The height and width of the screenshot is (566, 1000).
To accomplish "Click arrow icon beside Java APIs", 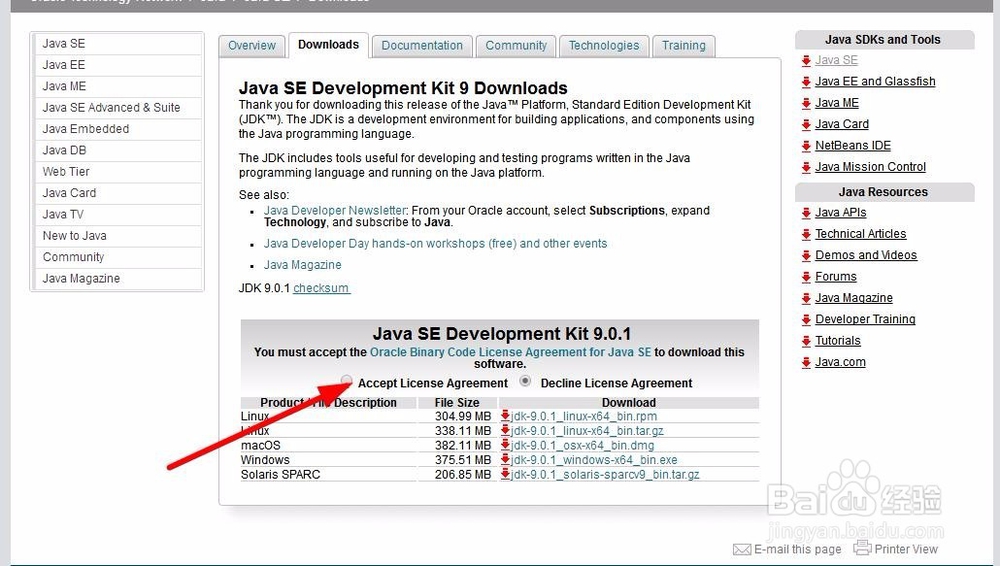I will (x=806, y=213).
